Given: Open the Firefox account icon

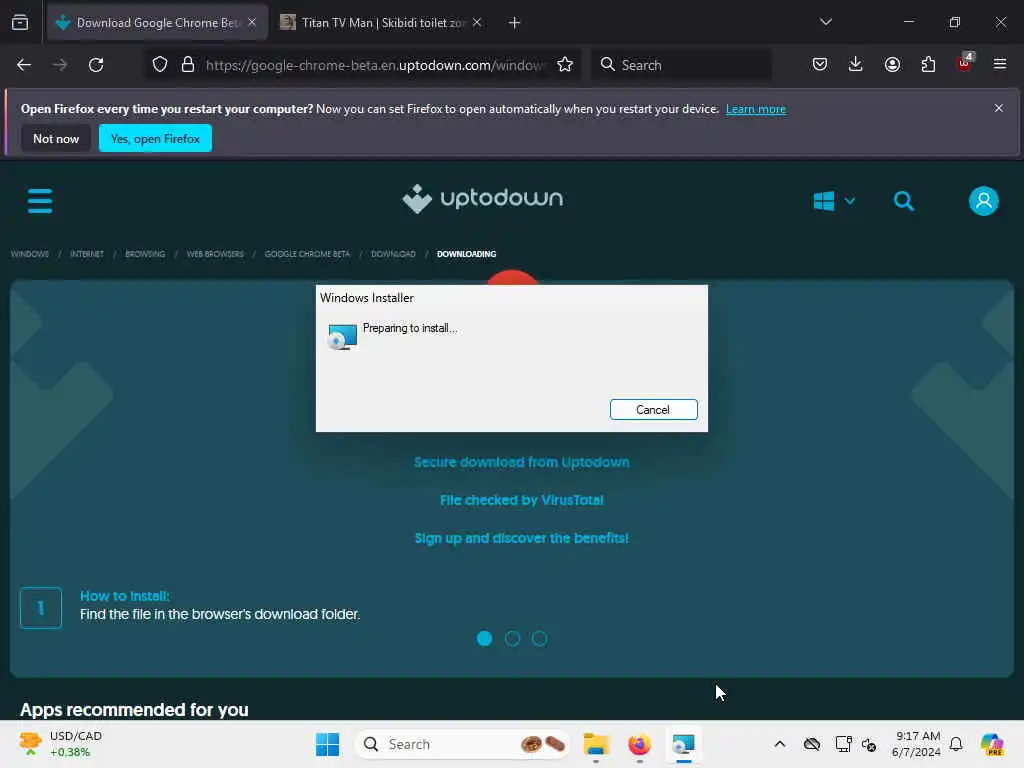Looking at the screenshot, I should 892,65.
